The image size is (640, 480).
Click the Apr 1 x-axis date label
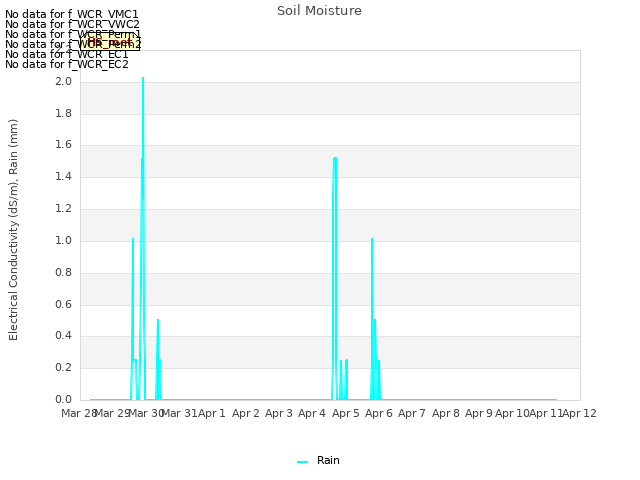click(212, 413)
